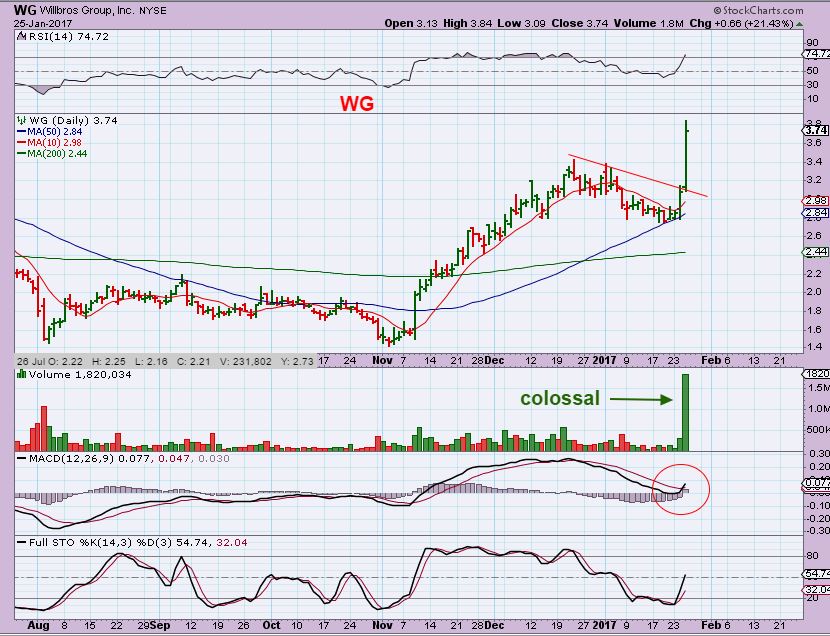Click the Sep month label on date axis
830x636 pixels.
[x=160, y=625]
